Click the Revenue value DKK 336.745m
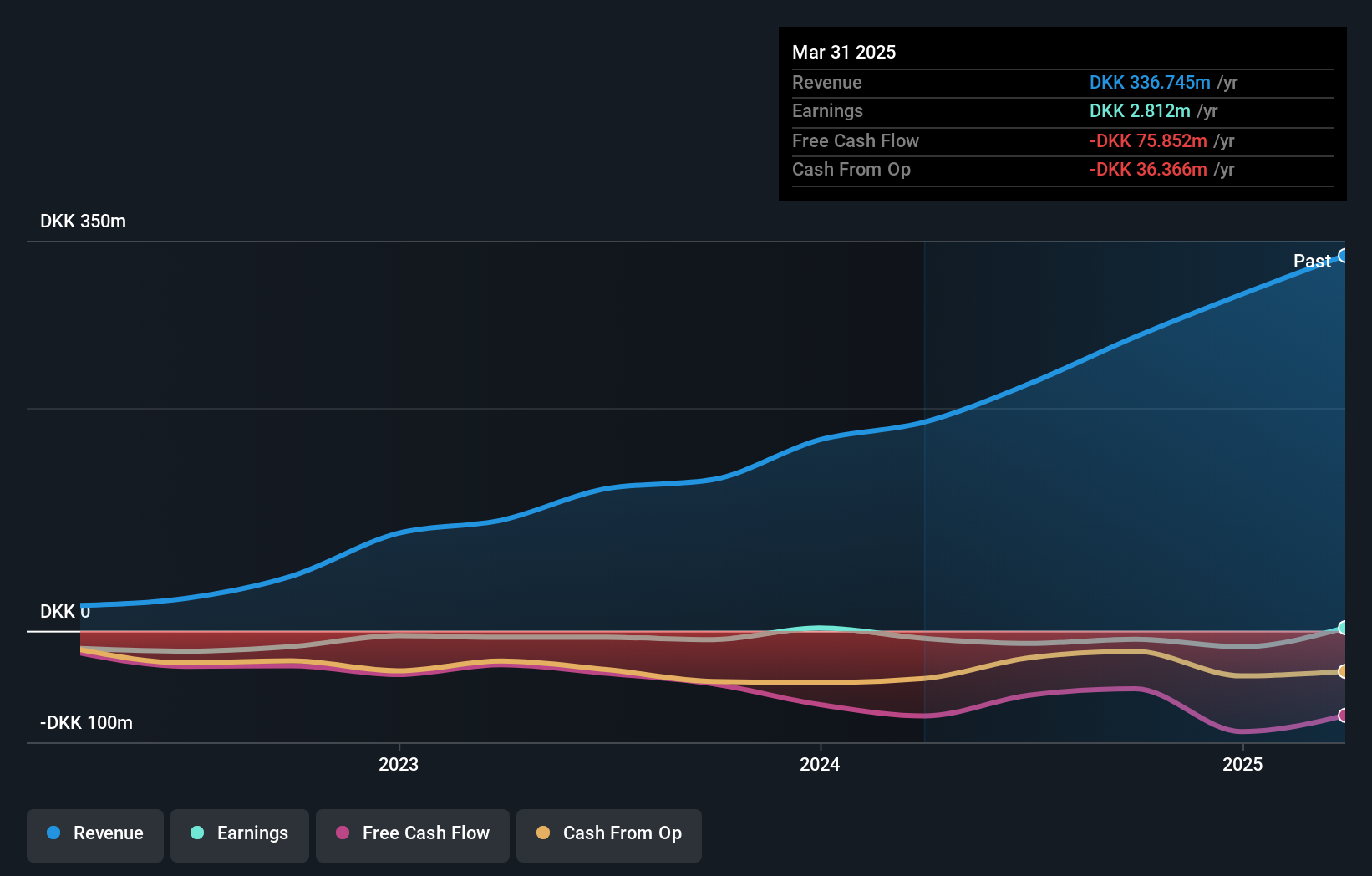The image size is (1372, 876). pyautogui.click(x=1150, y=83)
